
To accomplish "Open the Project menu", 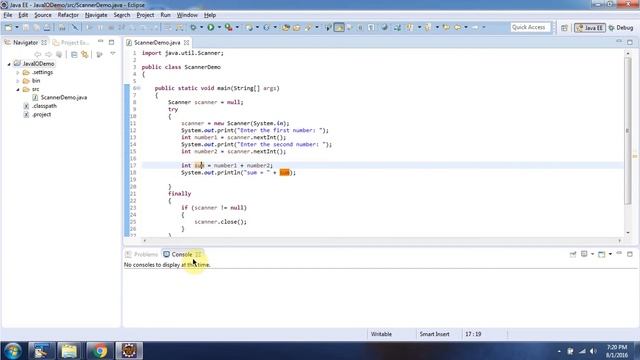I will point(145,15).
